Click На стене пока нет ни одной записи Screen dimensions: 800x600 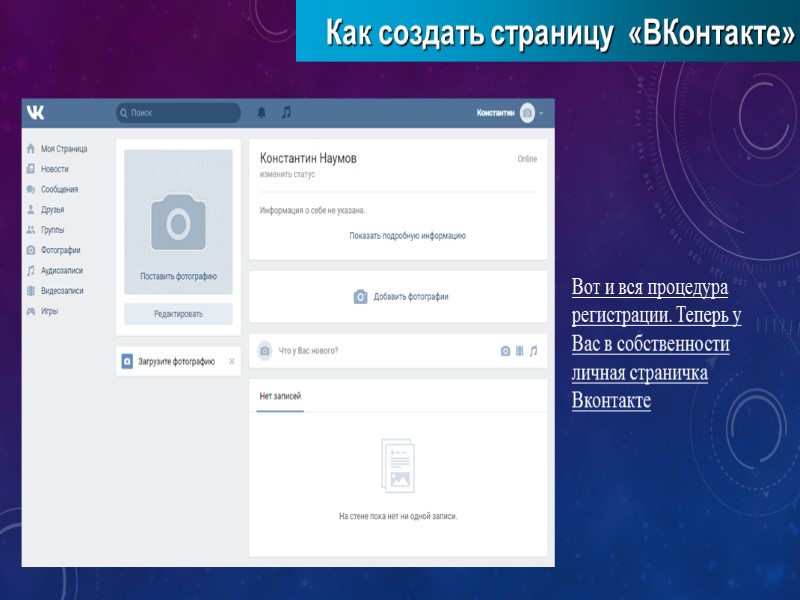[398, 516]
